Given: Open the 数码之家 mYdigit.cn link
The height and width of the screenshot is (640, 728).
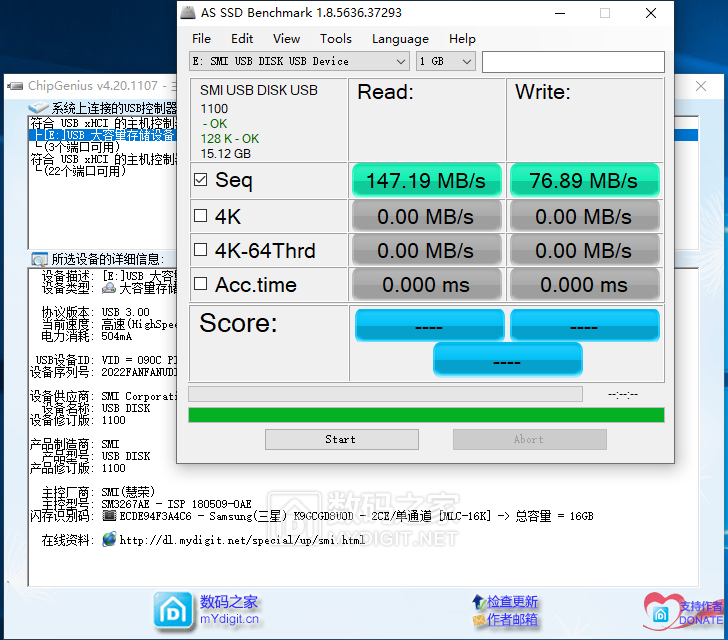Looking at the screenshot, I should 229,609.
